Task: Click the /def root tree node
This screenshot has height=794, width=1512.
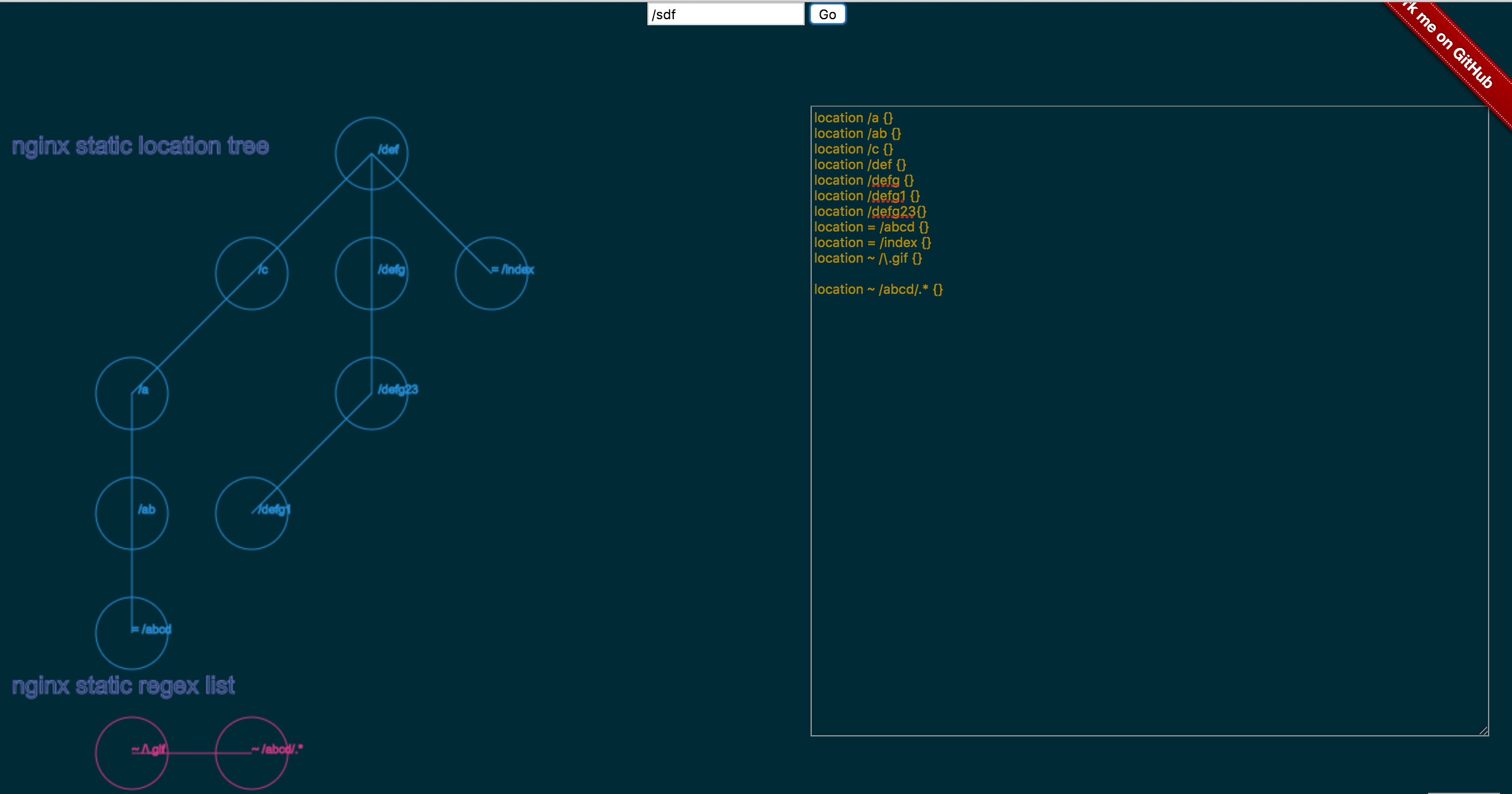Action: 371,154
